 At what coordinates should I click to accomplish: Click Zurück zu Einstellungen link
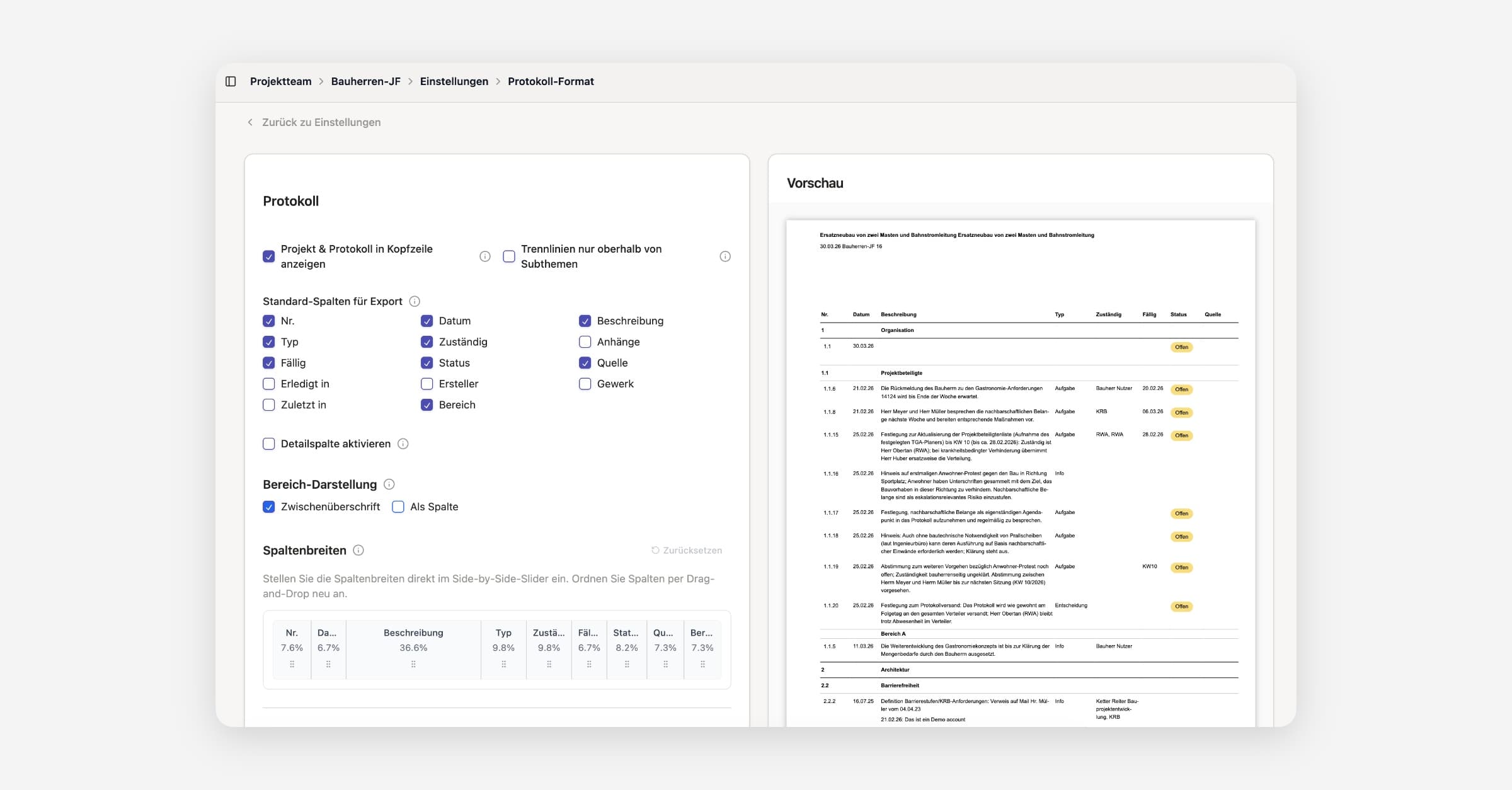click(321, 122)
